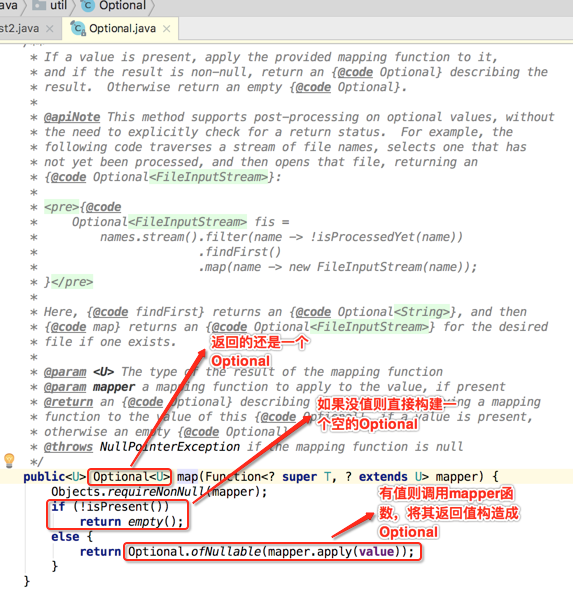Click the '<pre>' tag in javadoc
The width and height of the screenshot is (573, 598).
coord(61,207)
